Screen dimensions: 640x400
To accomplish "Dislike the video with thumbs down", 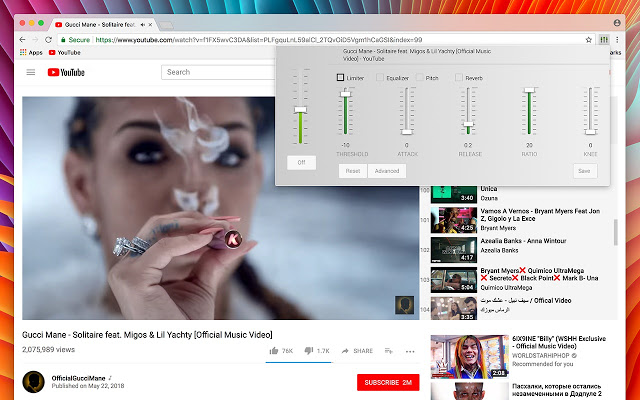I will (309, 351).
